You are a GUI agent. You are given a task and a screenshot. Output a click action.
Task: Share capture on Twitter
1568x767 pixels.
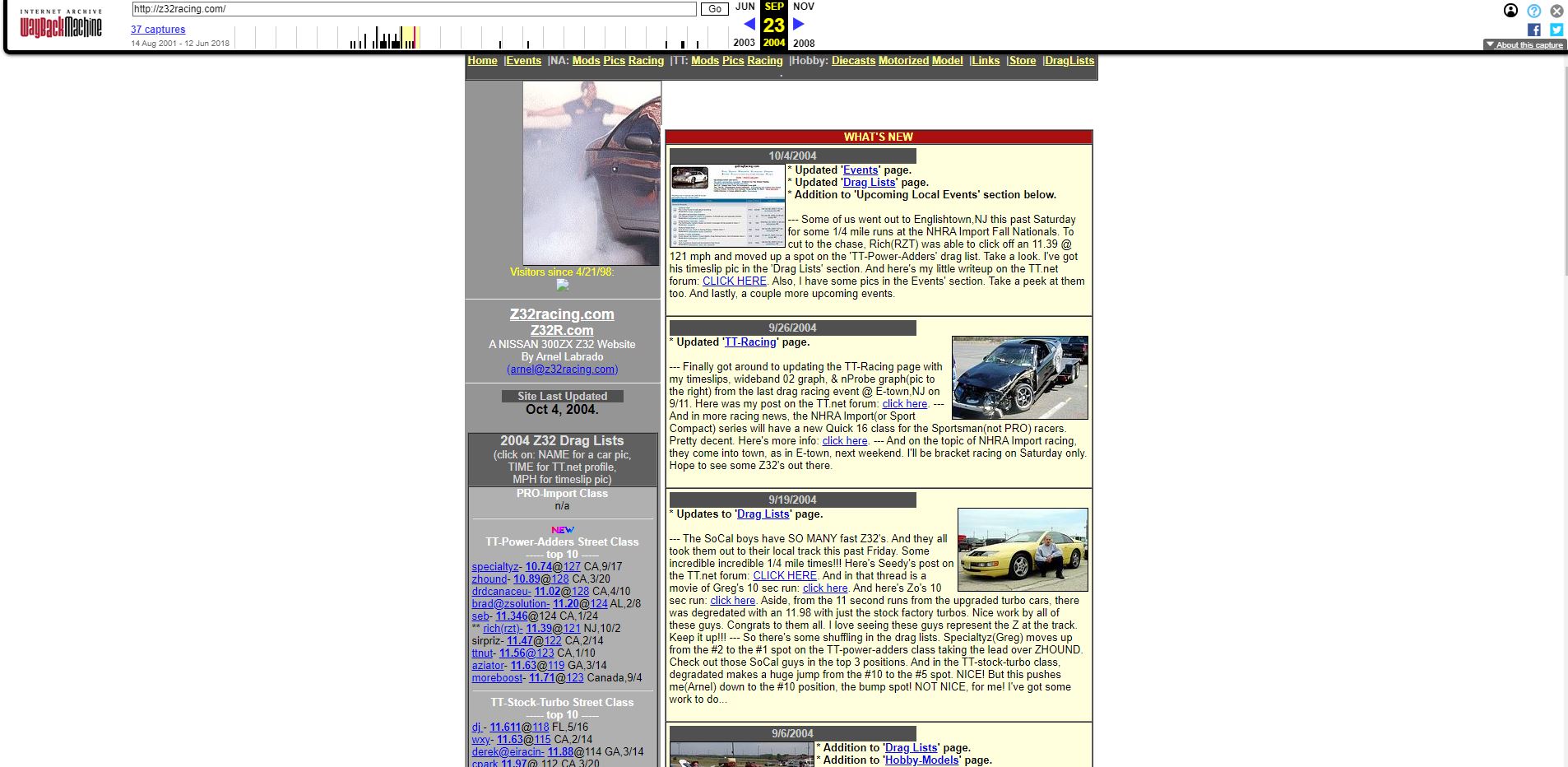(x=1556, y=30)
